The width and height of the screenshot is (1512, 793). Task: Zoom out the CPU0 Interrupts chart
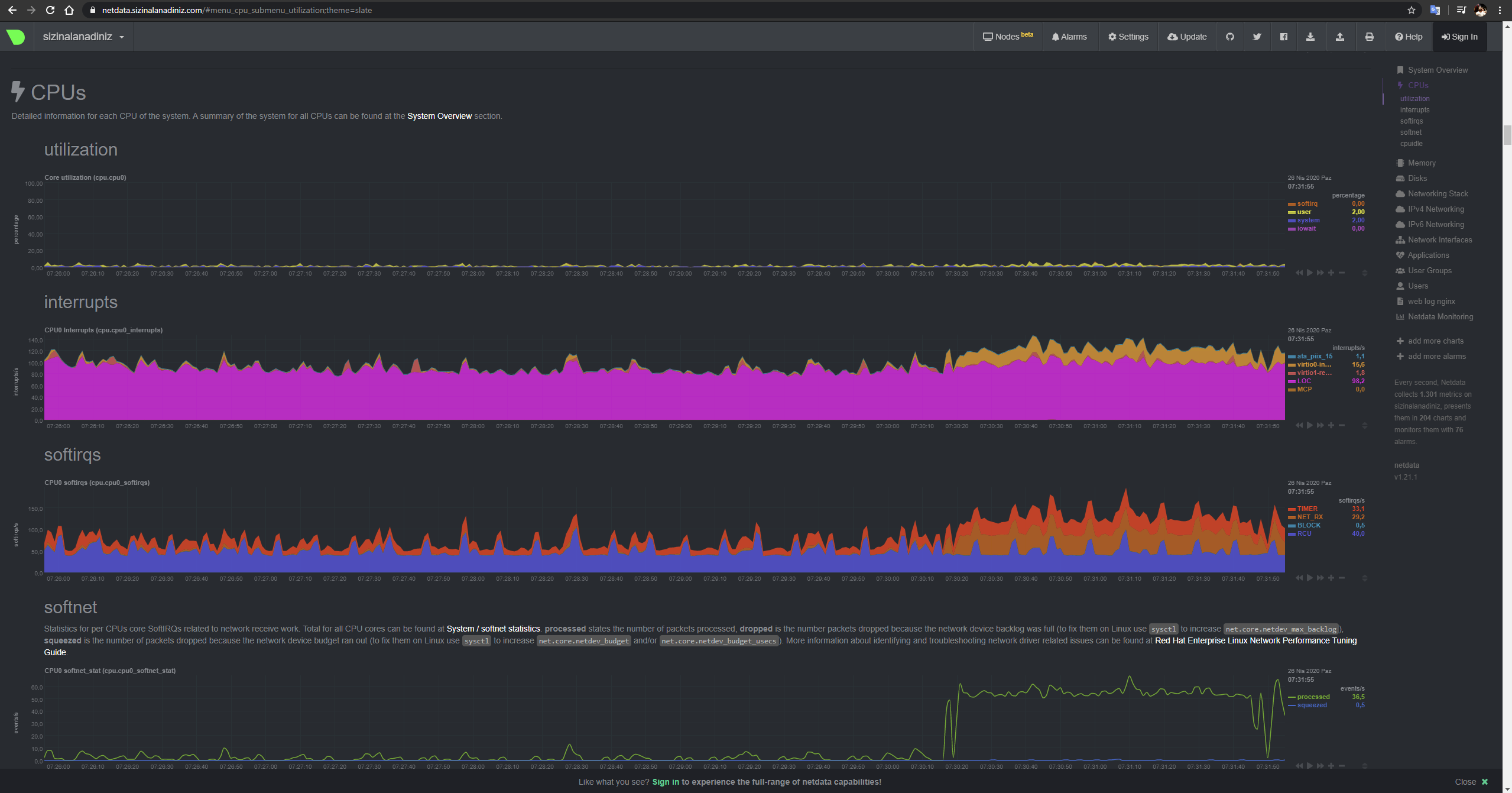(x=1342, y=425)
